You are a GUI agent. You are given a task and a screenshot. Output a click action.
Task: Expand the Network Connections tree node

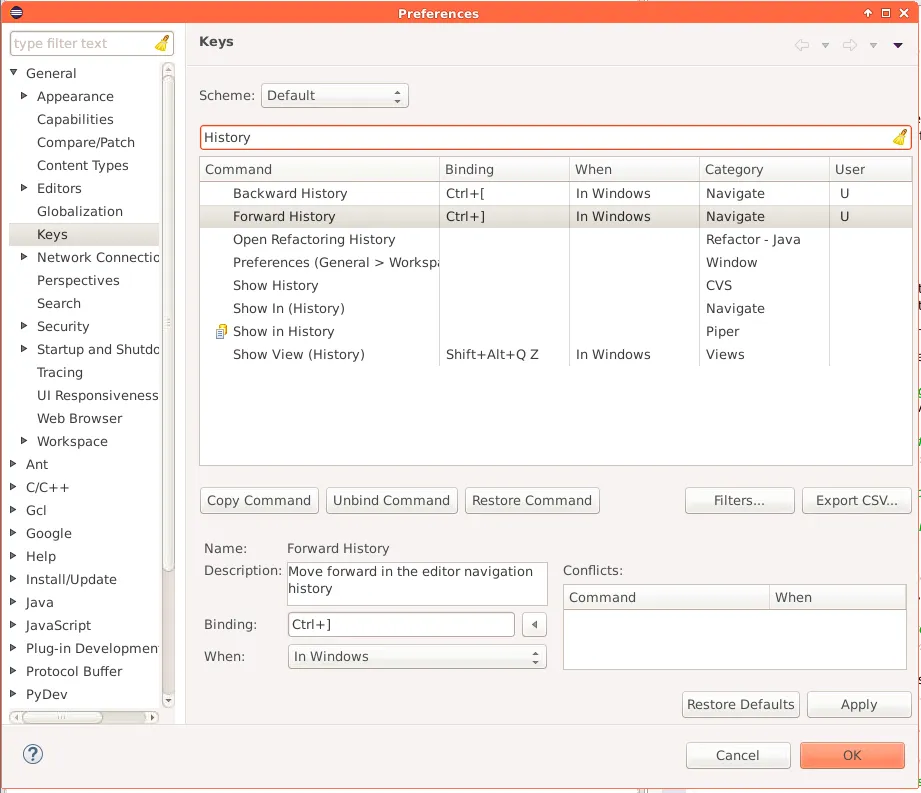pos(24,257)
